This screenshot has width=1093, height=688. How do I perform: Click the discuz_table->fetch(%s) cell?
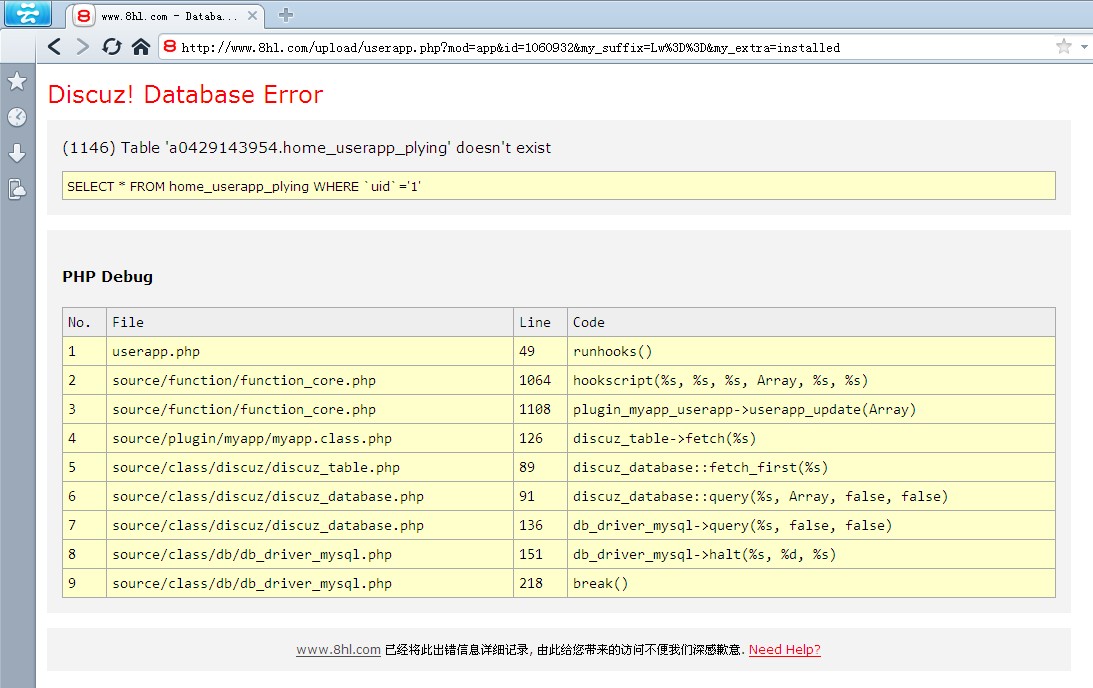pos(811,438)
